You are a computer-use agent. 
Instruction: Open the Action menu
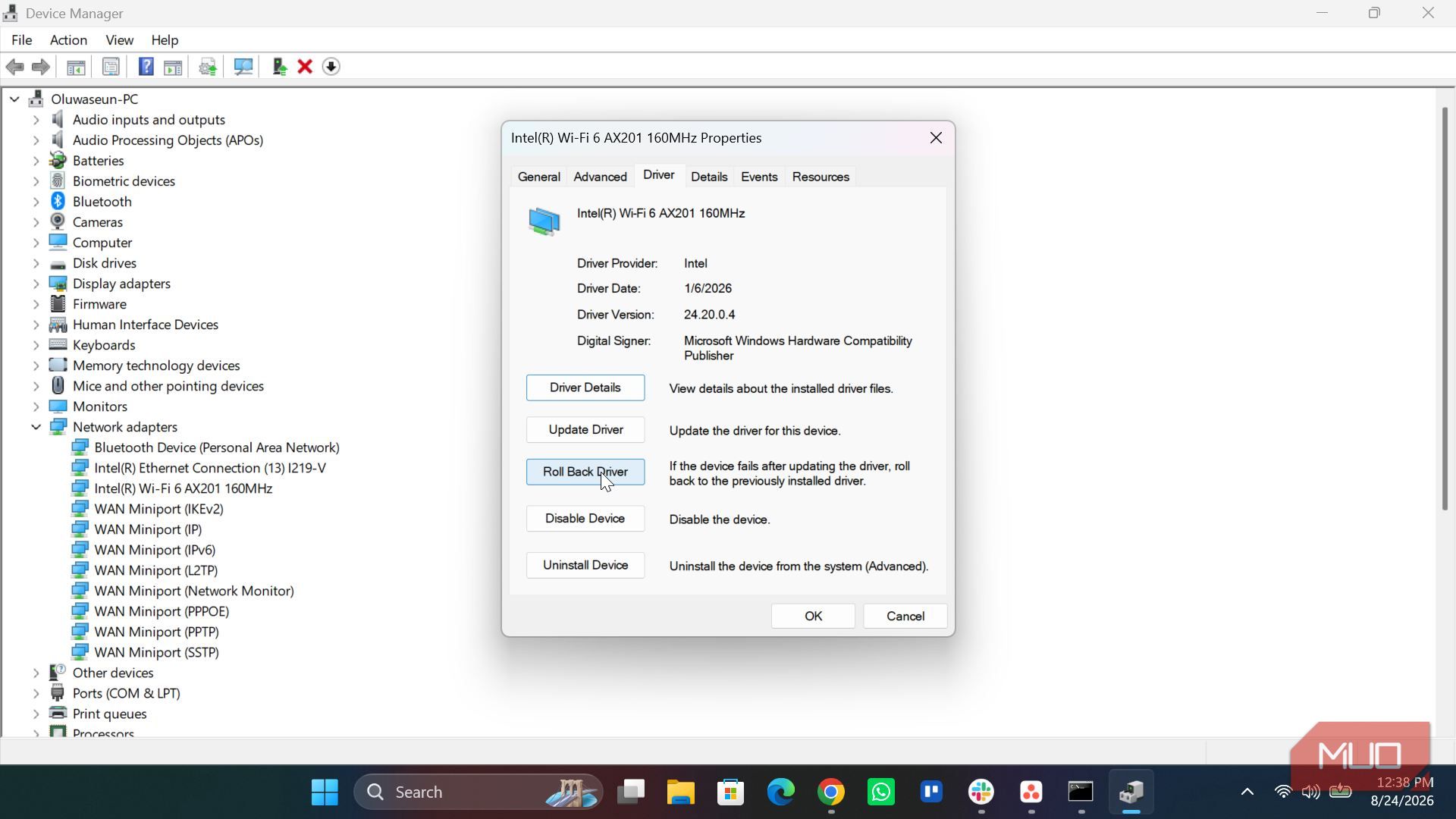(x=68, y=39)
